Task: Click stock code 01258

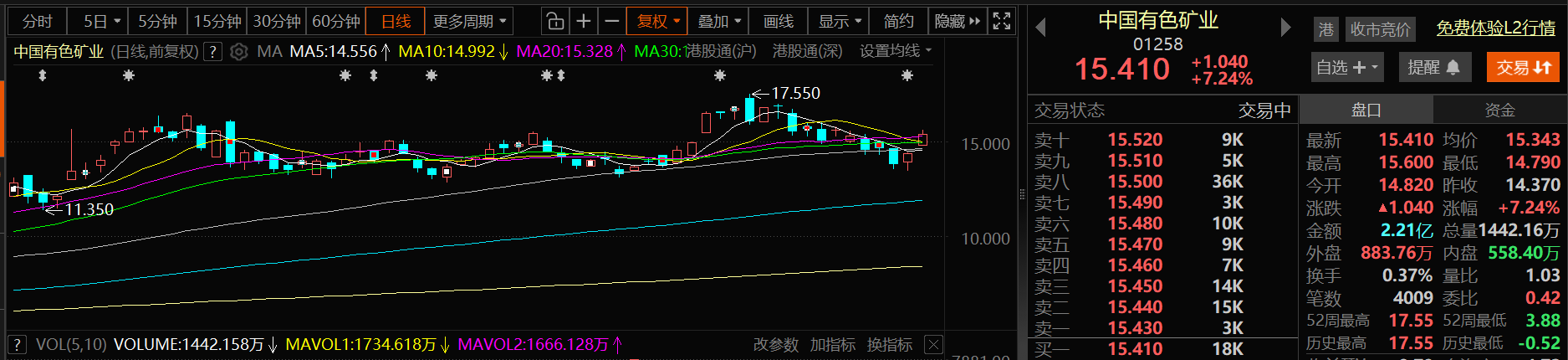Action: (1158, 44)
